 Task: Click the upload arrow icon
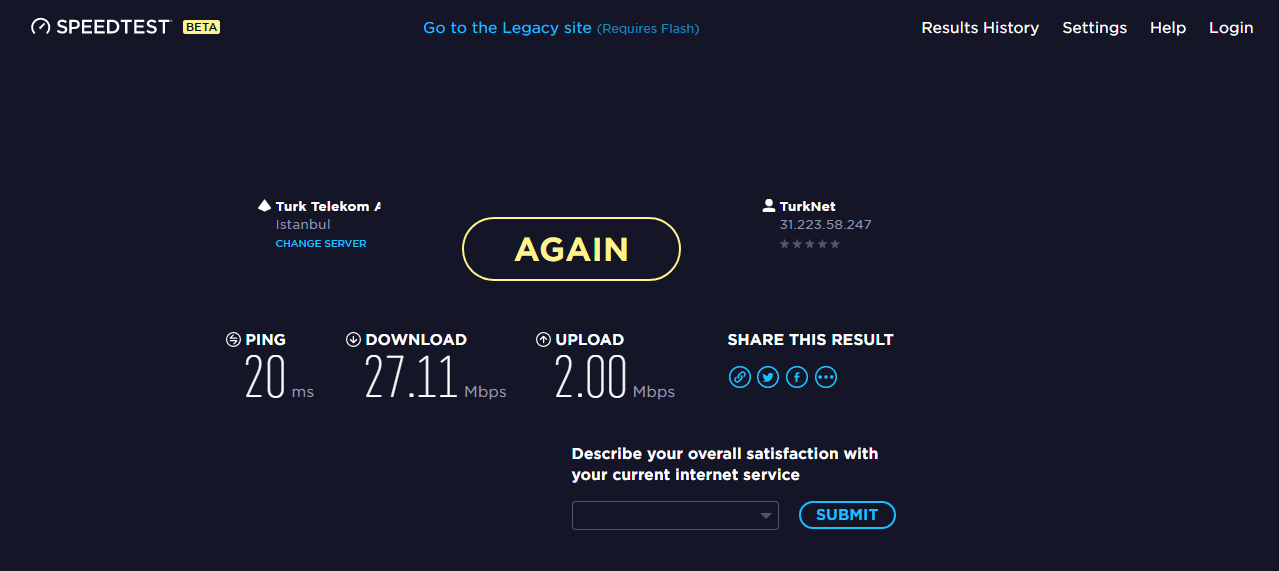point(543,340)
